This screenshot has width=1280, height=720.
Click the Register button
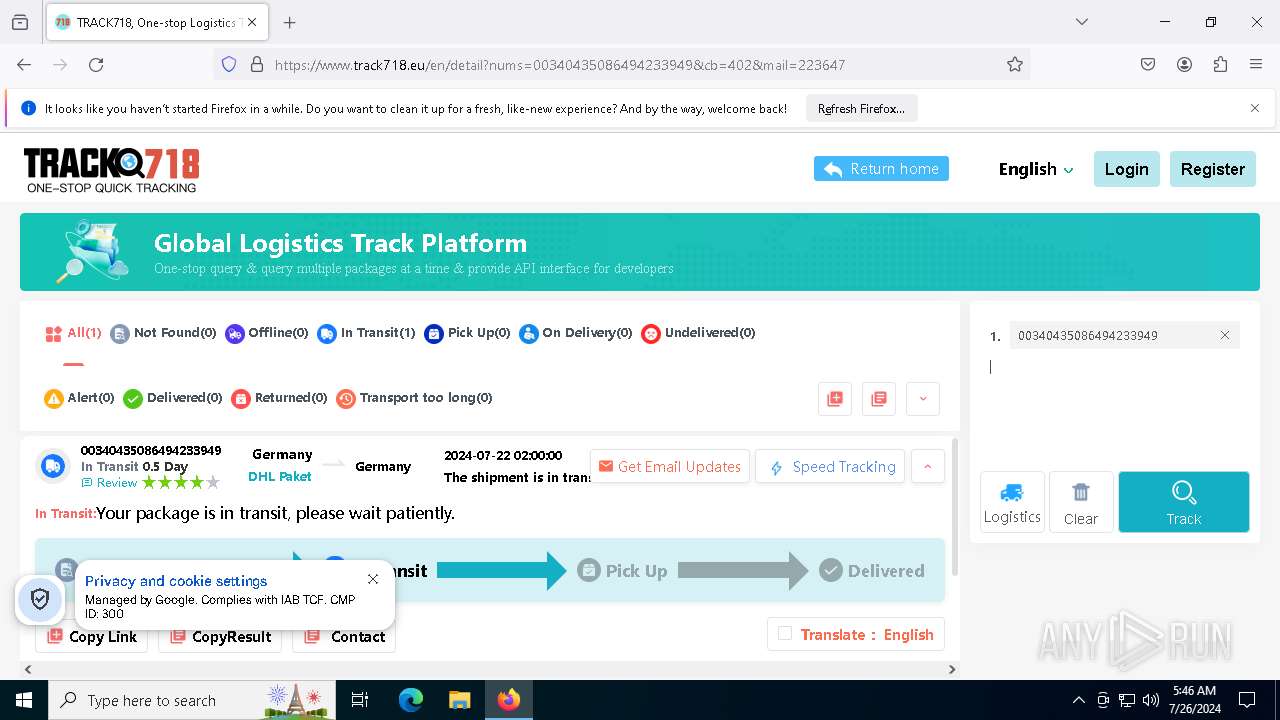pos(1212,169)
